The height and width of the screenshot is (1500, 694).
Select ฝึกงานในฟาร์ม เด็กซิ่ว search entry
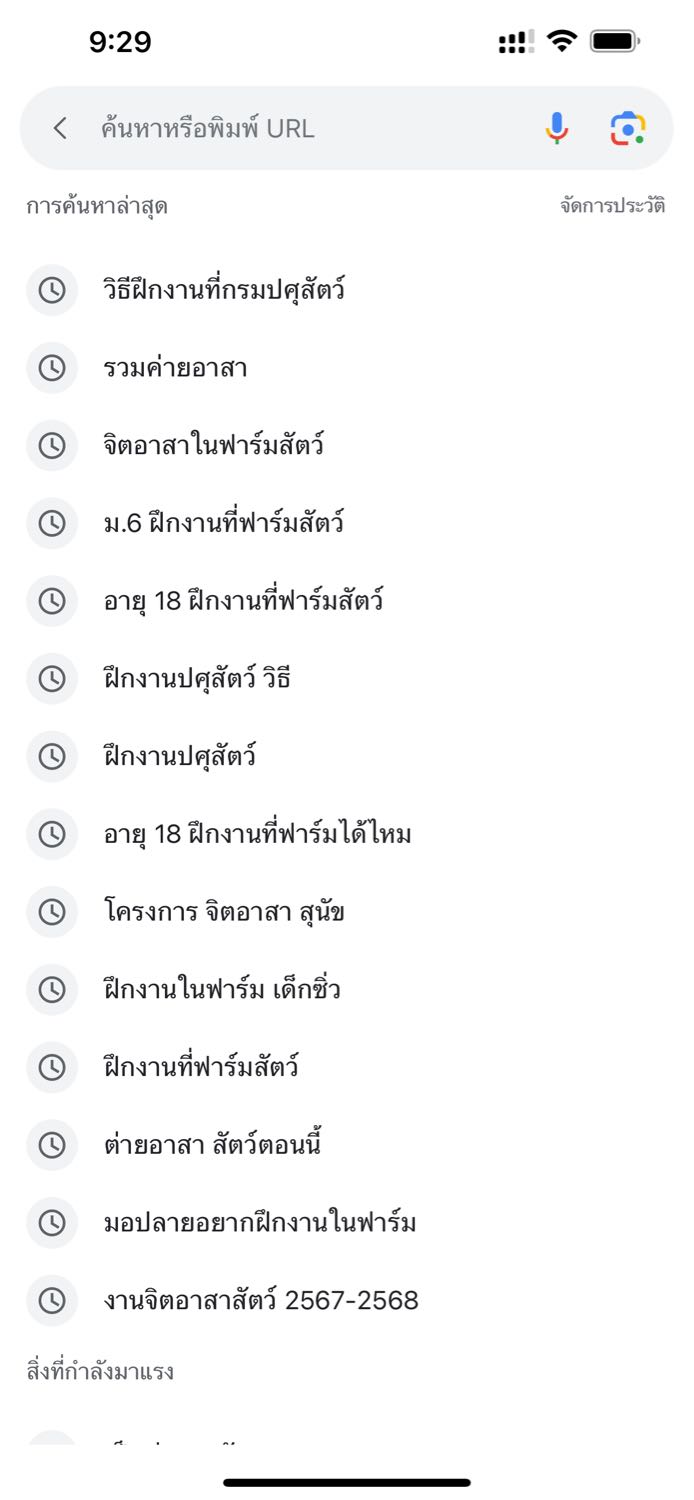(347, 989)
